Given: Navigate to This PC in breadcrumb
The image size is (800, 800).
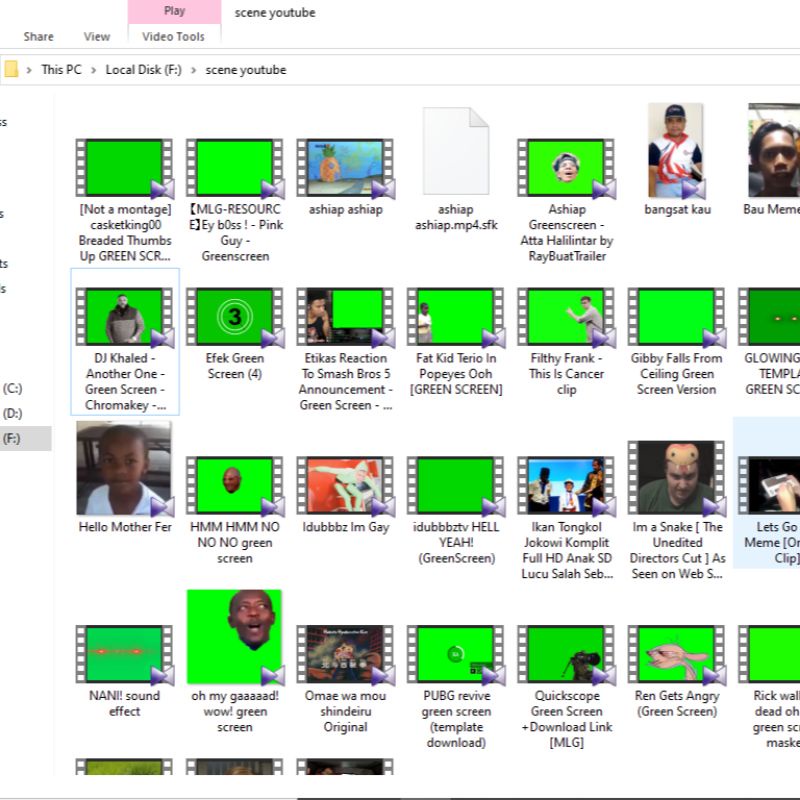Looking at the screenshot, I should (x=61, y=70).
